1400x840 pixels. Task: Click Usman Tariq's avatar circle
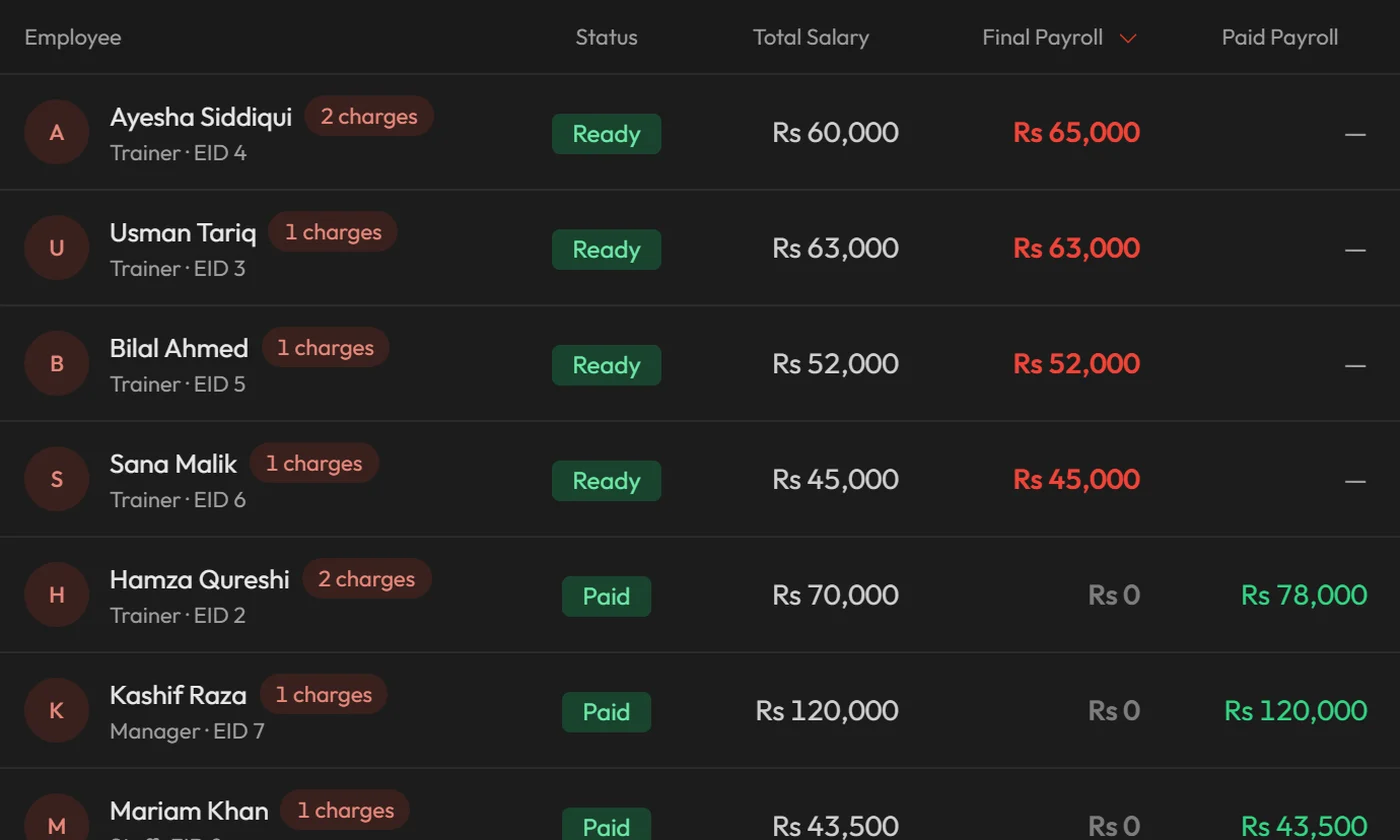pyautogui.click(x=57, y=248)
